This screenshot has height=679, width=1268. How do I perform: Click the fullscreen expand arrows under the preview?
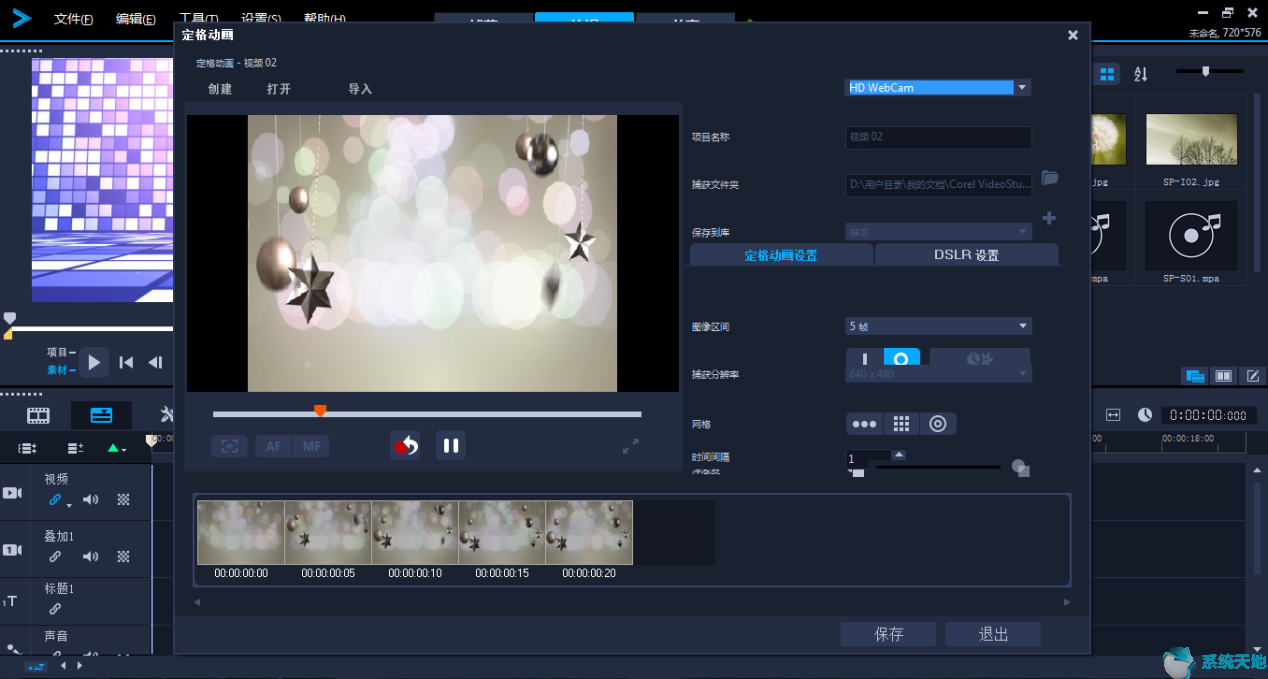coord(631,447)
